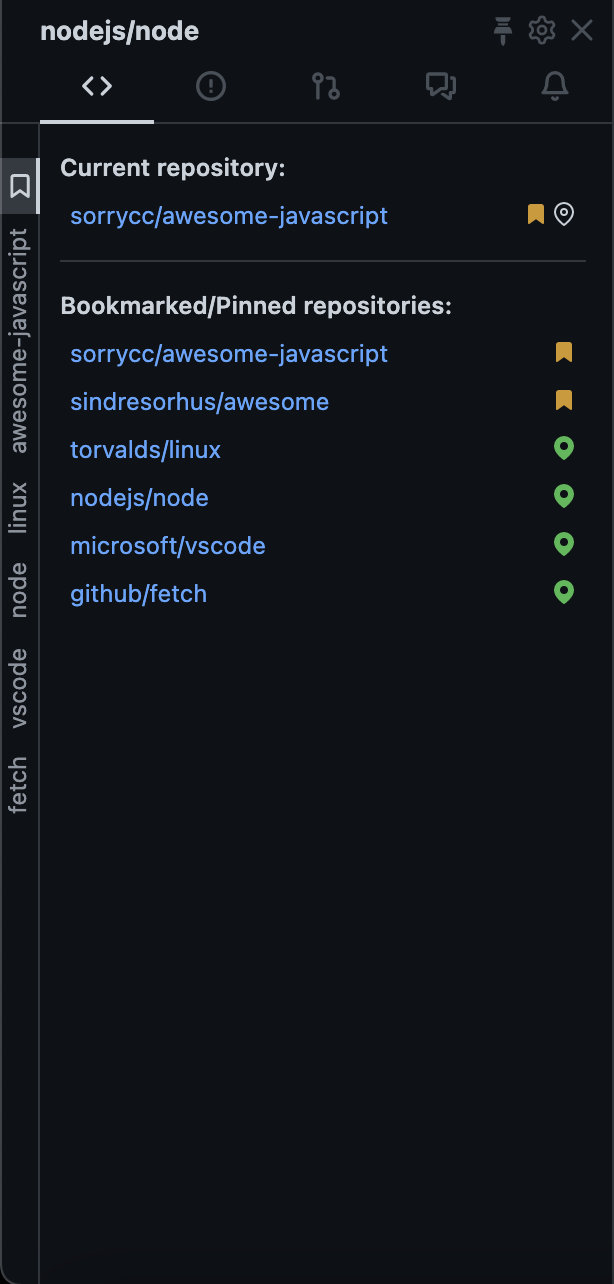Click the green pin beside github/fetch
The image size is (614, 1284).
tap(564, 593)
